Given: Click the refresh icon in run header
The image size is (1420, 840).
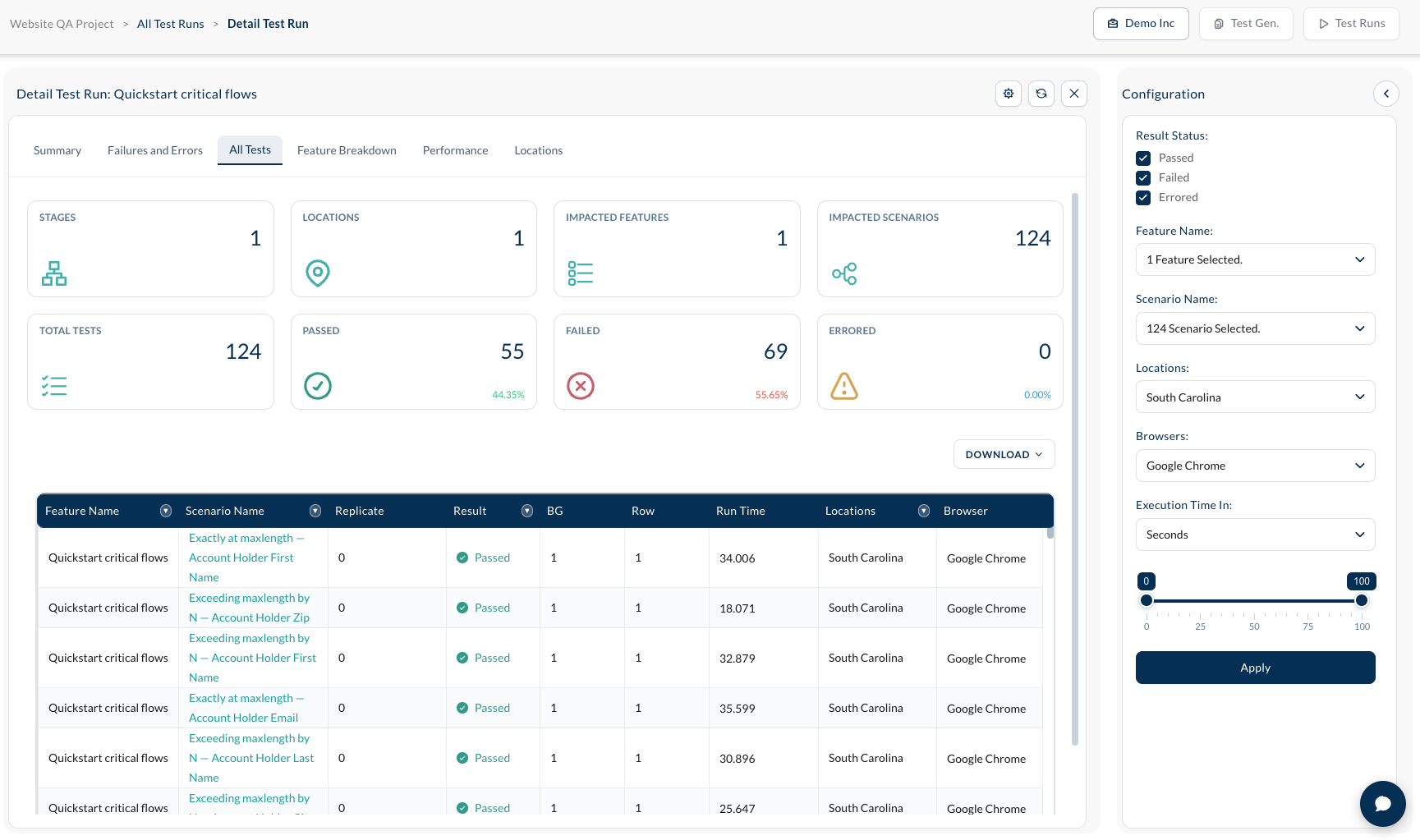Looking at the screenshot, I should (1041, 94).
